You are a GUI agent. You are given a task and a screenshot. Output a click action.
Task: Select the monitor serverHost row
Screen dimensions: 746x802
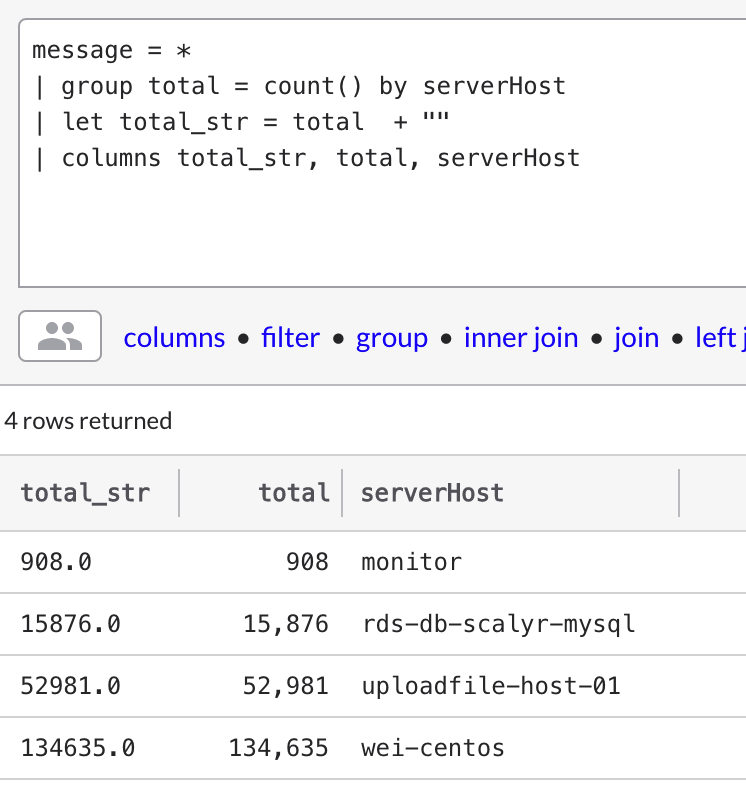click(411, 562)
